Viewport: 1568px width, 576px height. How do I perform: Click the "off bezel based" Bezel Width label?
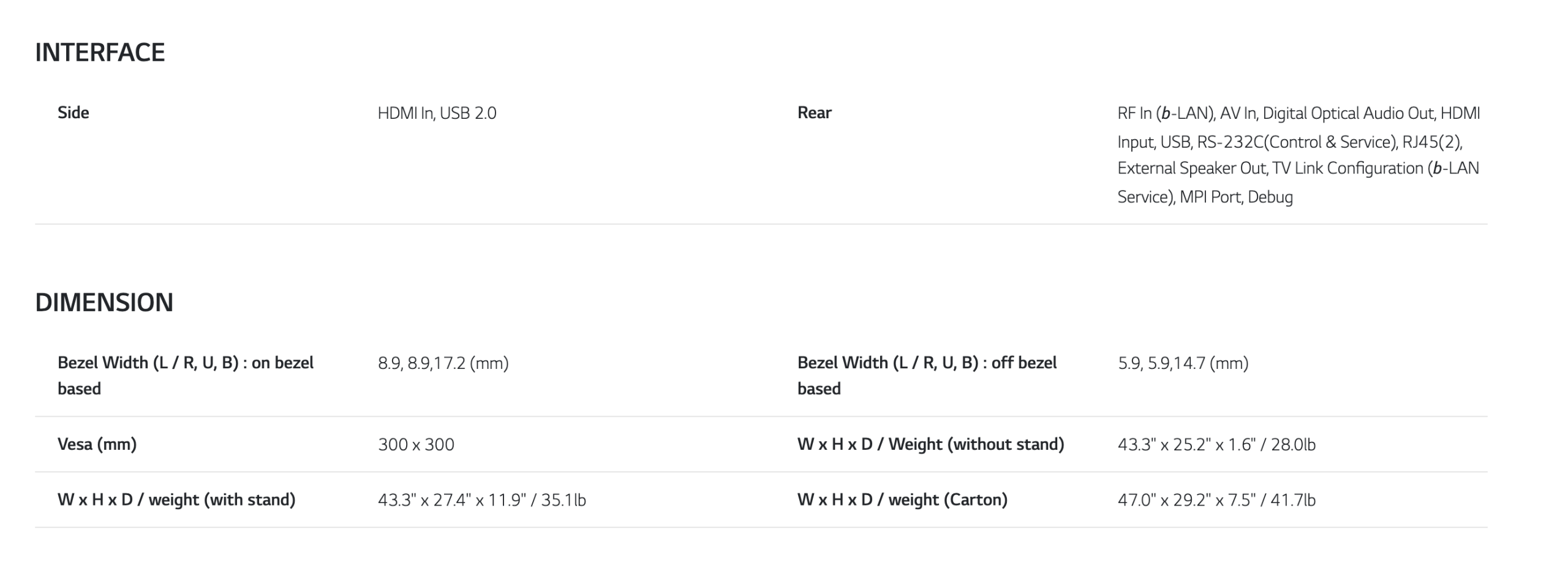927,375
